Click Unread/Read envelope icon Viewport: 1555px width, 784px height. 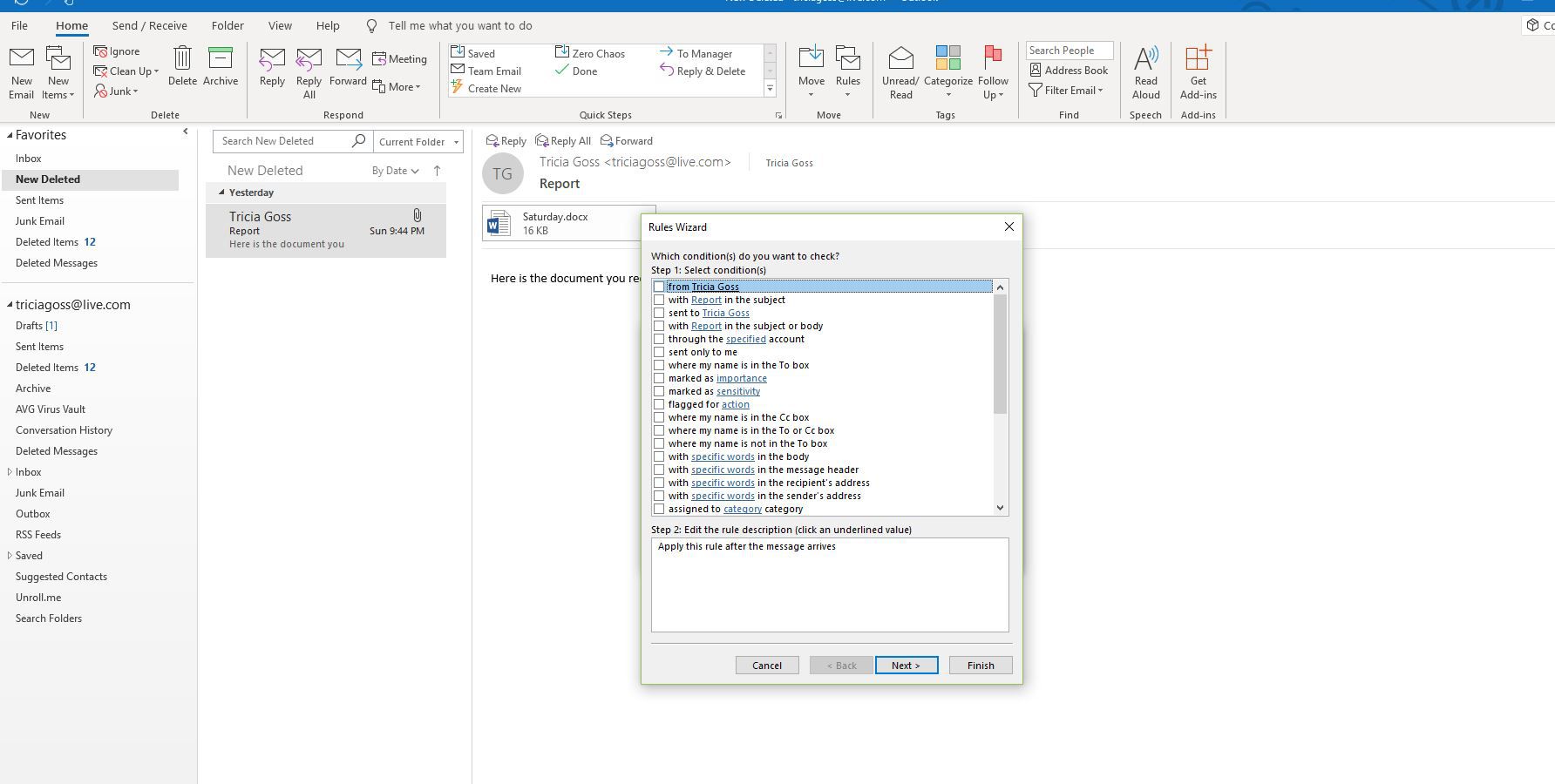coord(900,58)
